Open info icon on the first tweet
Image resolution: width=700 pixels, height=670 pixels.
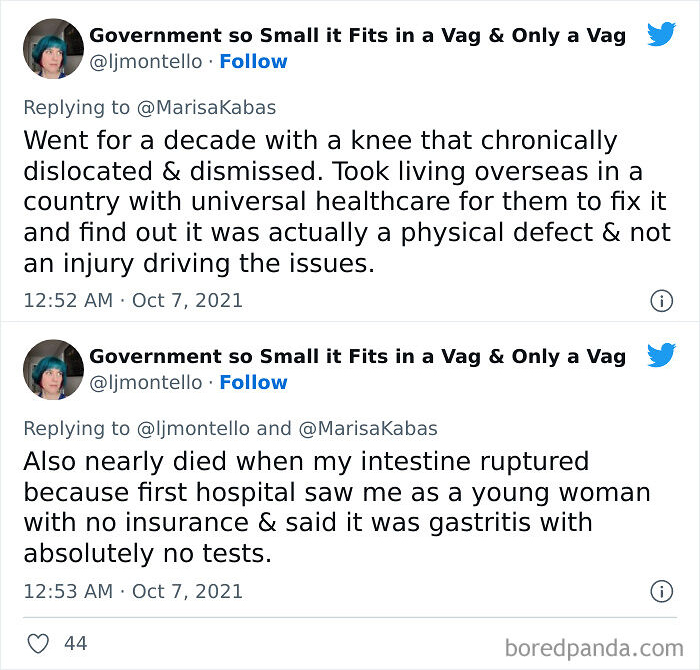[x=661, y=300]
